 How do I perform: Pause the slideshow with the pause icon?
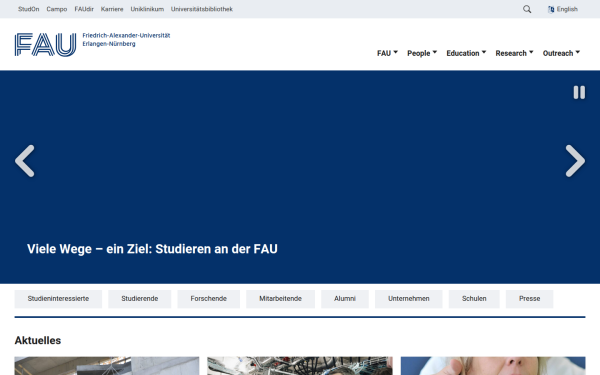click(579, 92)
